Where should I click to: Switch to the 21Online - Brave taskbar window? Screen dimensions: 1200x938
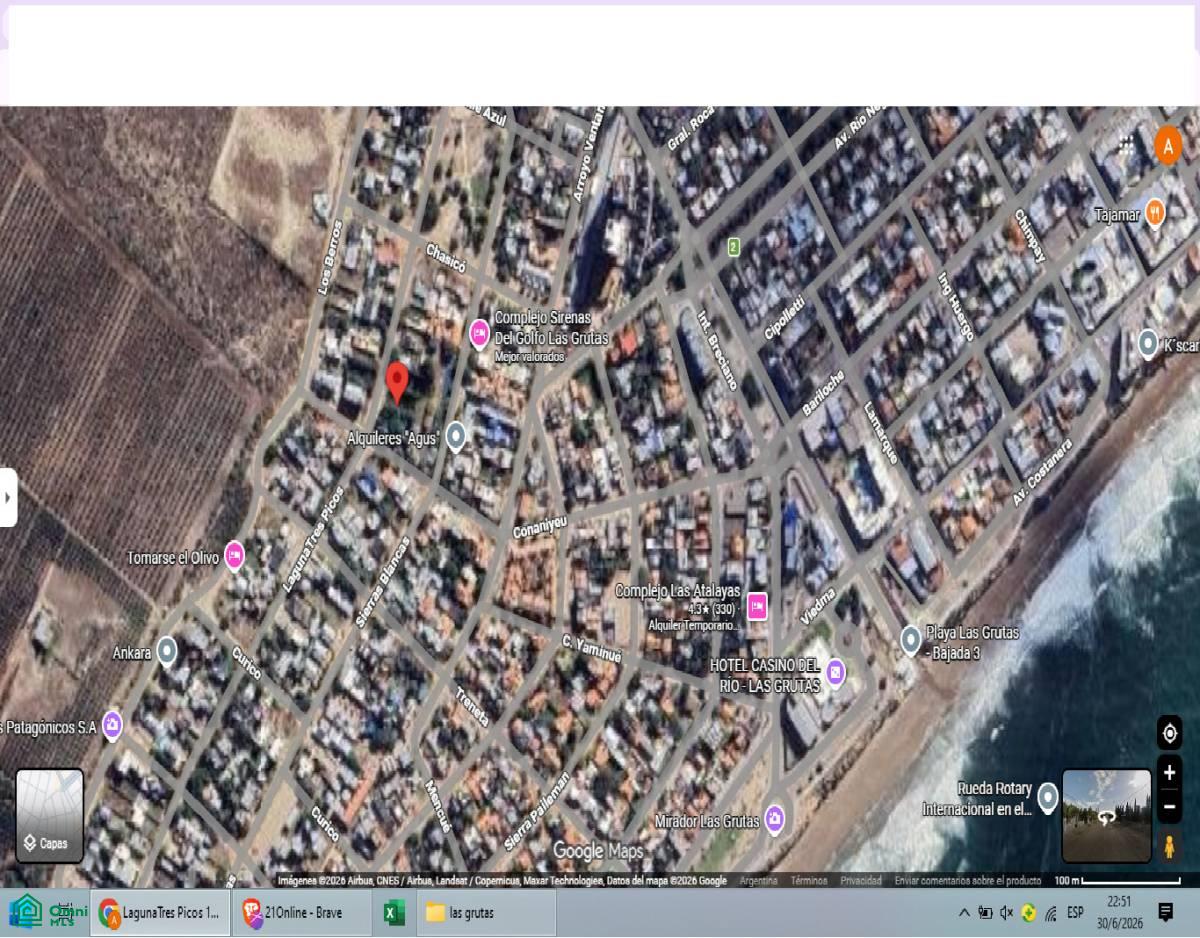[x=302, y=912]
